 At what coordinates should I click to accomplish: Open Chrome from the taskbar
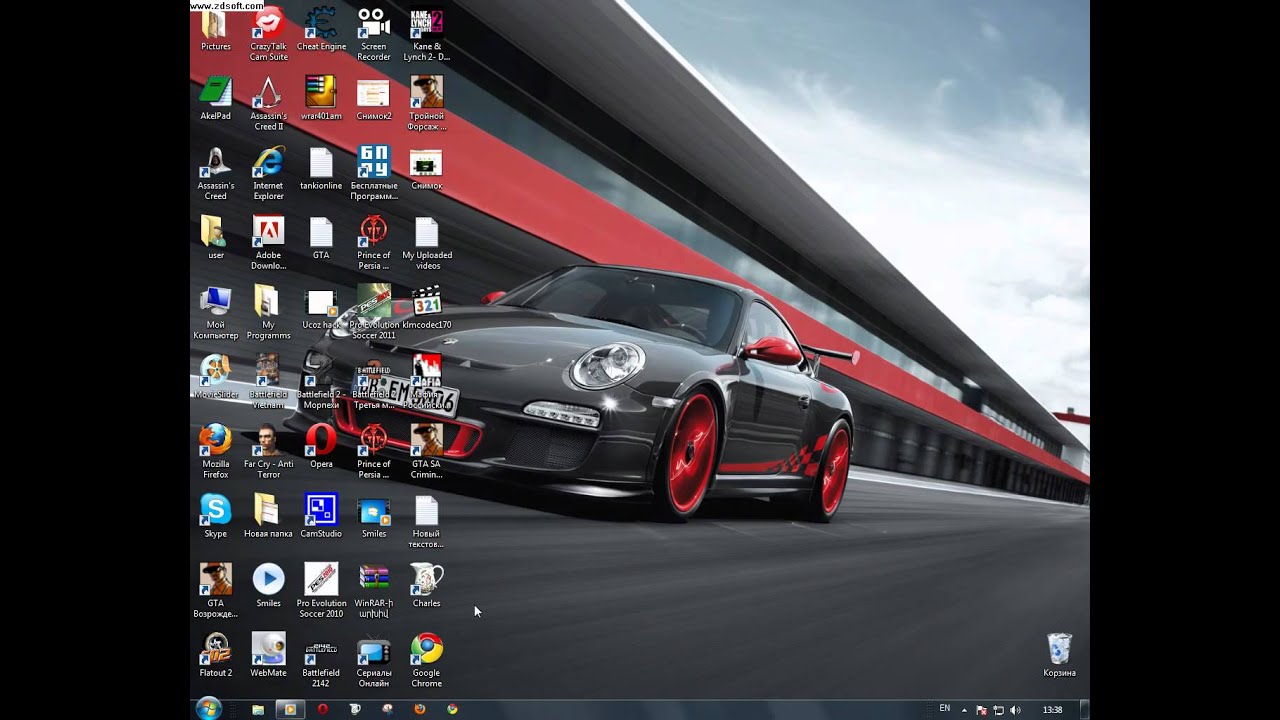pos(452,709)
